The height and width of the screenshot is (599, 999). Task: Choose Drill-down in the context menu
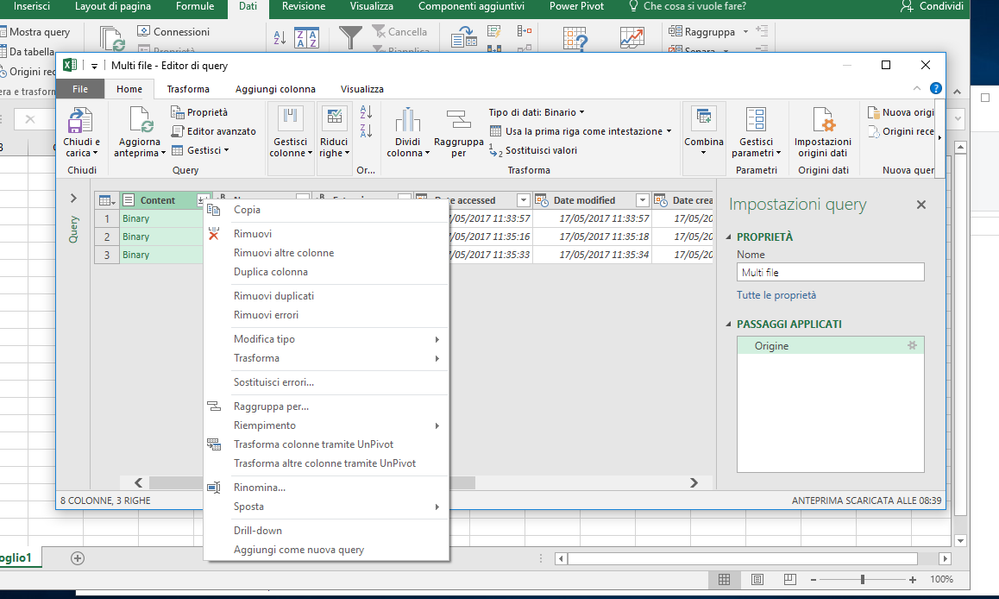point(258,530)
